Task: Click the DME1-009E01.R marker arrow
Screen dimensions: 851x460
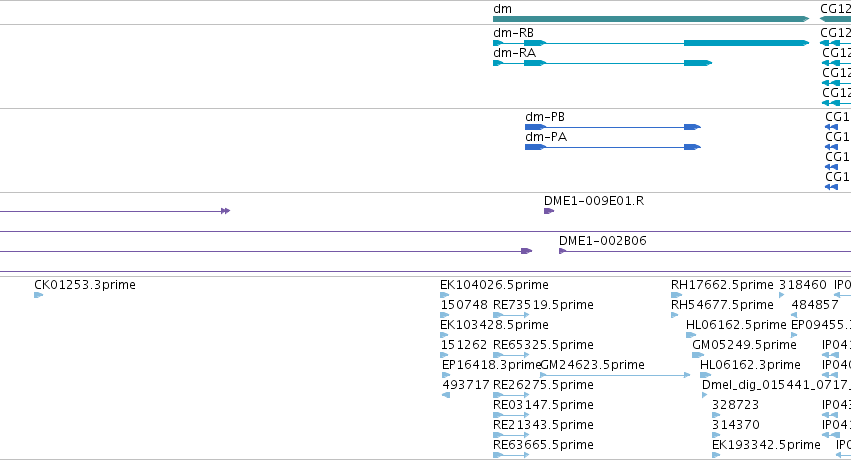Action: point(549,211)
